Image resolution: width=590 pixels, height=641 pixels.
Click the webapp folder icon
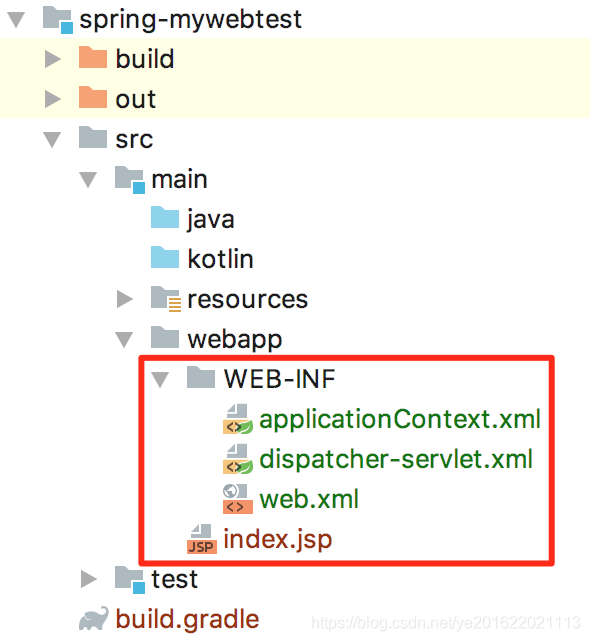165,337
